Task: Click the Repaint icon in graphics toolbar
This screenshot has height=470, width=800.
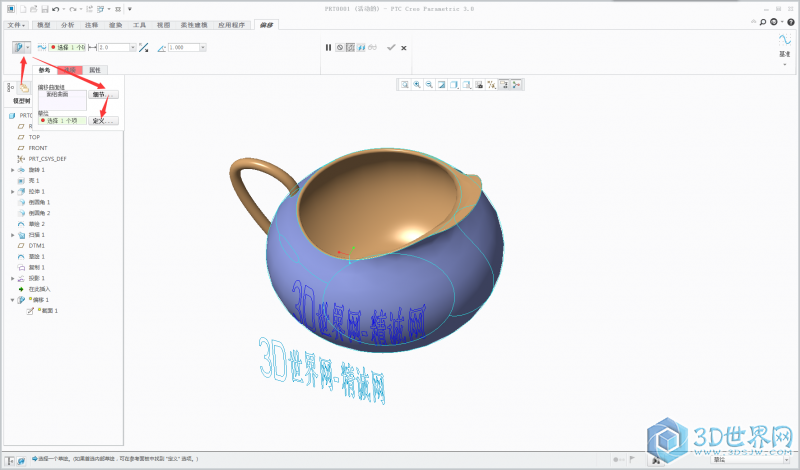Action: coord(441,85)
